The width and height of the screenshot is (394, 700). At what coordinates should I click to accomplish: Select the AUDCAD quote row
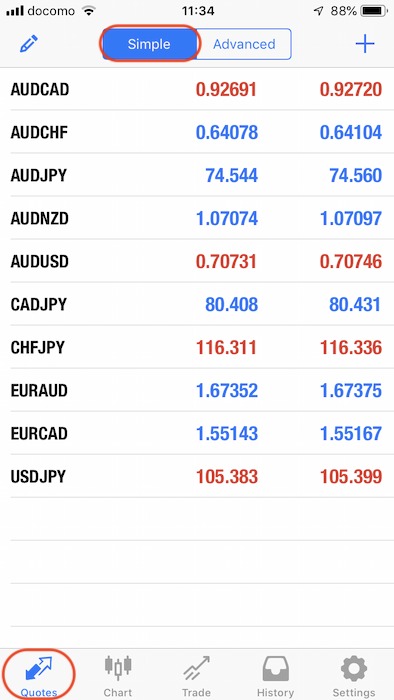197,89
